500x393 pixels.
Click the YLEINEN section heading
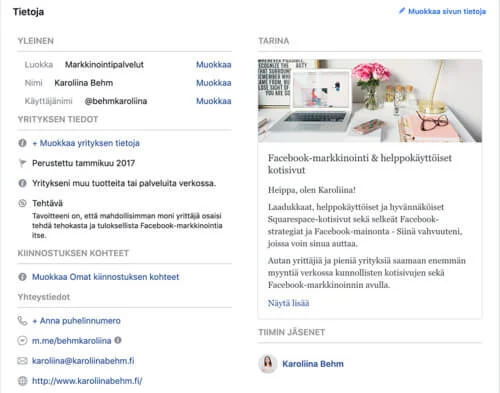point(36,41)
